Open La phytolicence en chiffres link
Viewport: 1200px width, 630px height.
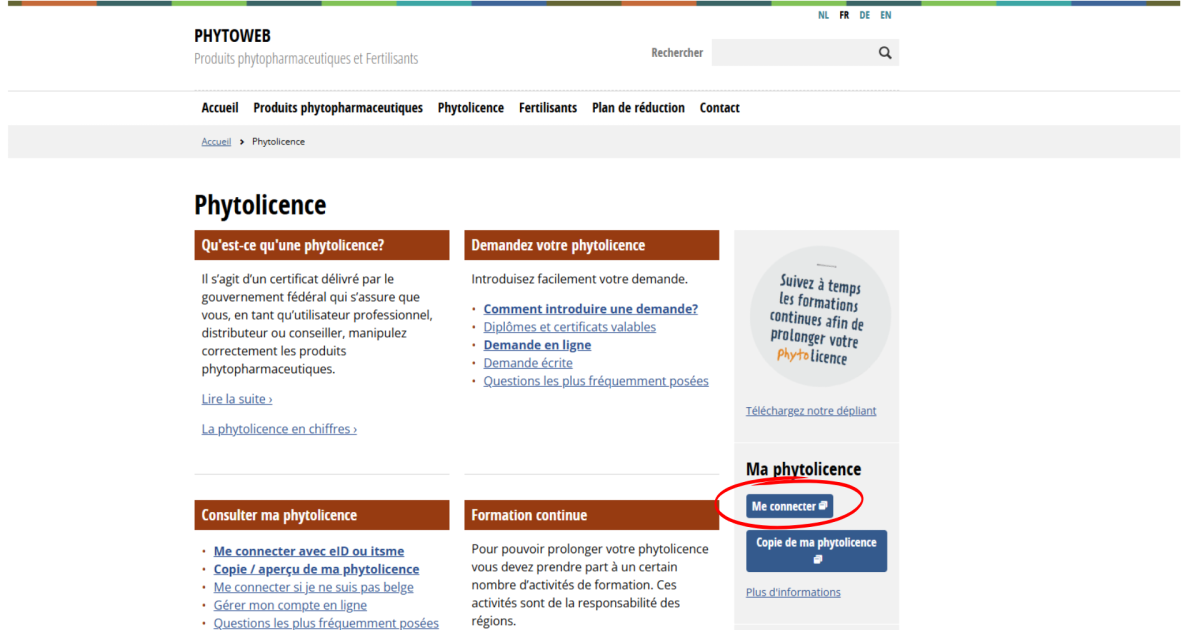[279, 429]
